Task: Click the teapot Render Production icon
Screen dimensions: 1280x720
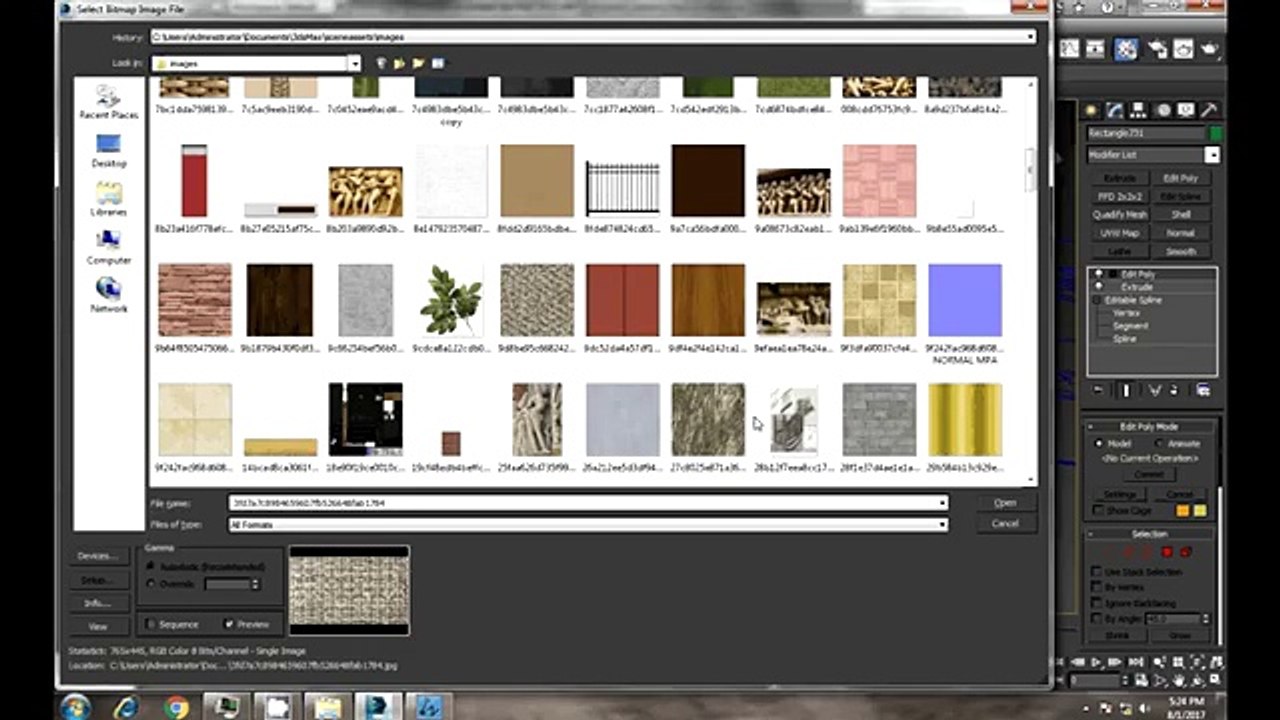Action: (1209, 49)
